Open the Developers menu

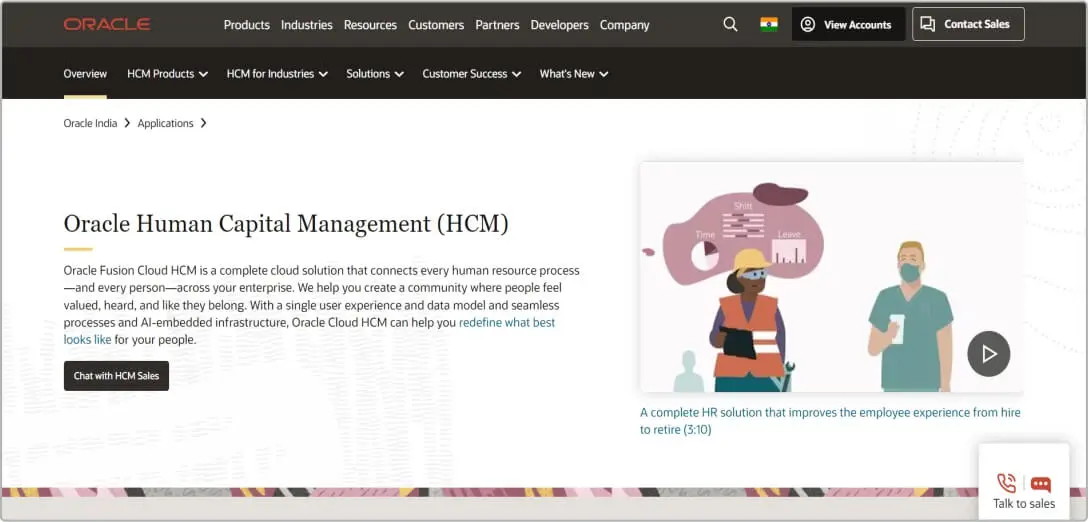[559, 25]
